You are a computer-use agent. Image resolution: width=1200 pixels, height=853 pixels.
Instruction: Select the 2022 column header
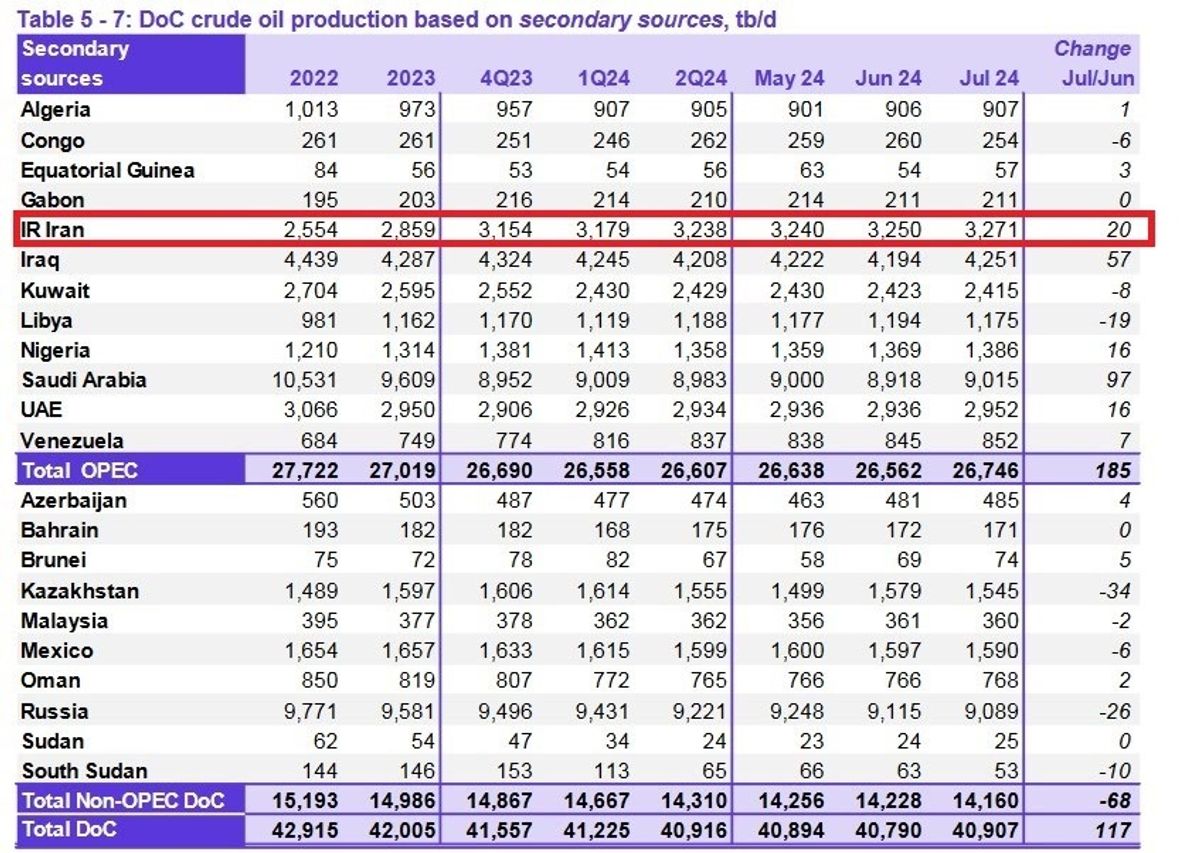click(x=313, y=79)
